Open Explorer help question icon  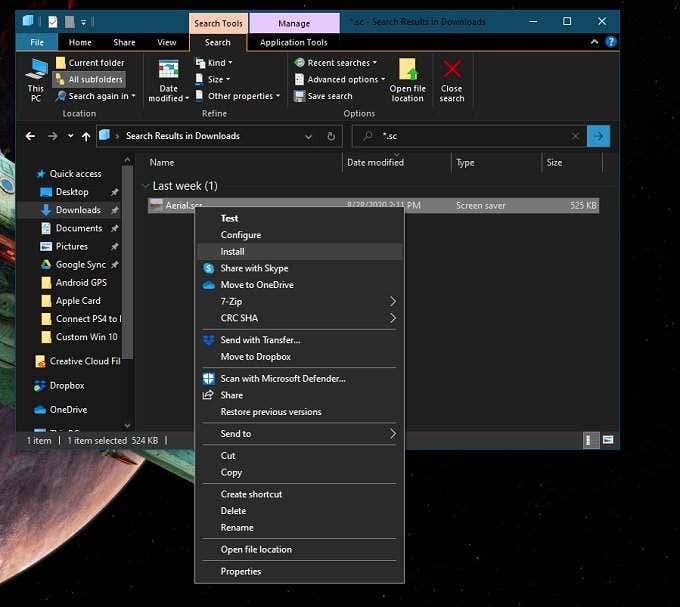tap(611, 42)
